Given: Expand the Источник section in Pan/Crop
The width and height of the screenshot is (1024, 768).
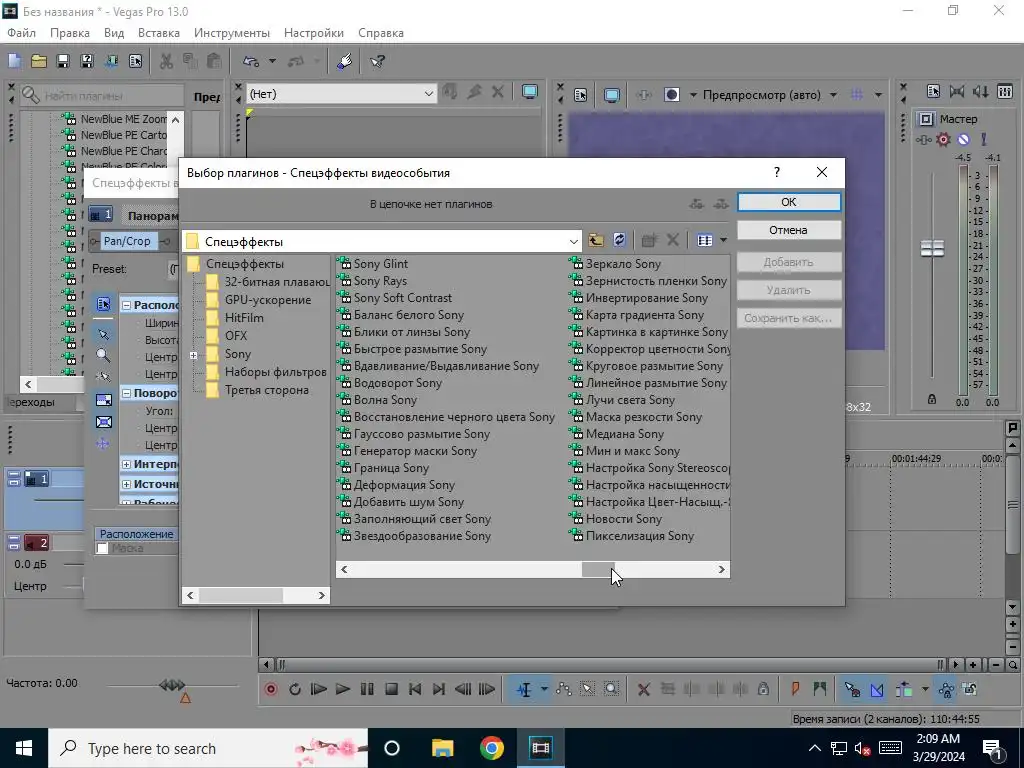Looking at the screenshot, I should (127, 485).
